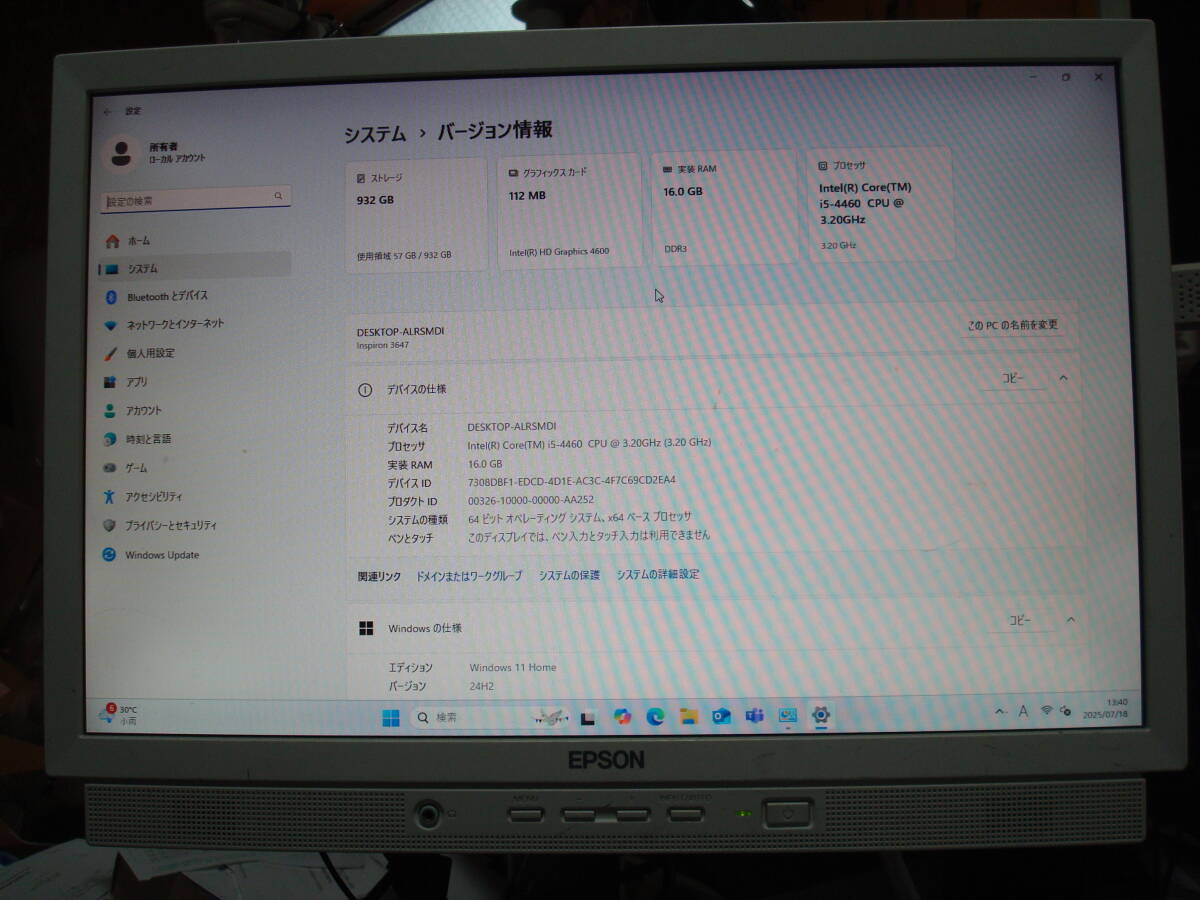Viewport: 1200px width, 900px height.
Task: Launch Copilot from the taskbar
Action: (622, 717)
